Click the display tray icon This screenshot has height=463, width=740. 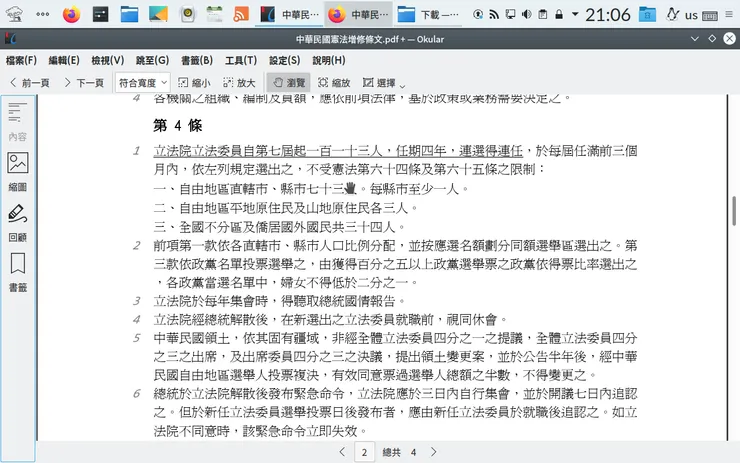click(510, 15)
